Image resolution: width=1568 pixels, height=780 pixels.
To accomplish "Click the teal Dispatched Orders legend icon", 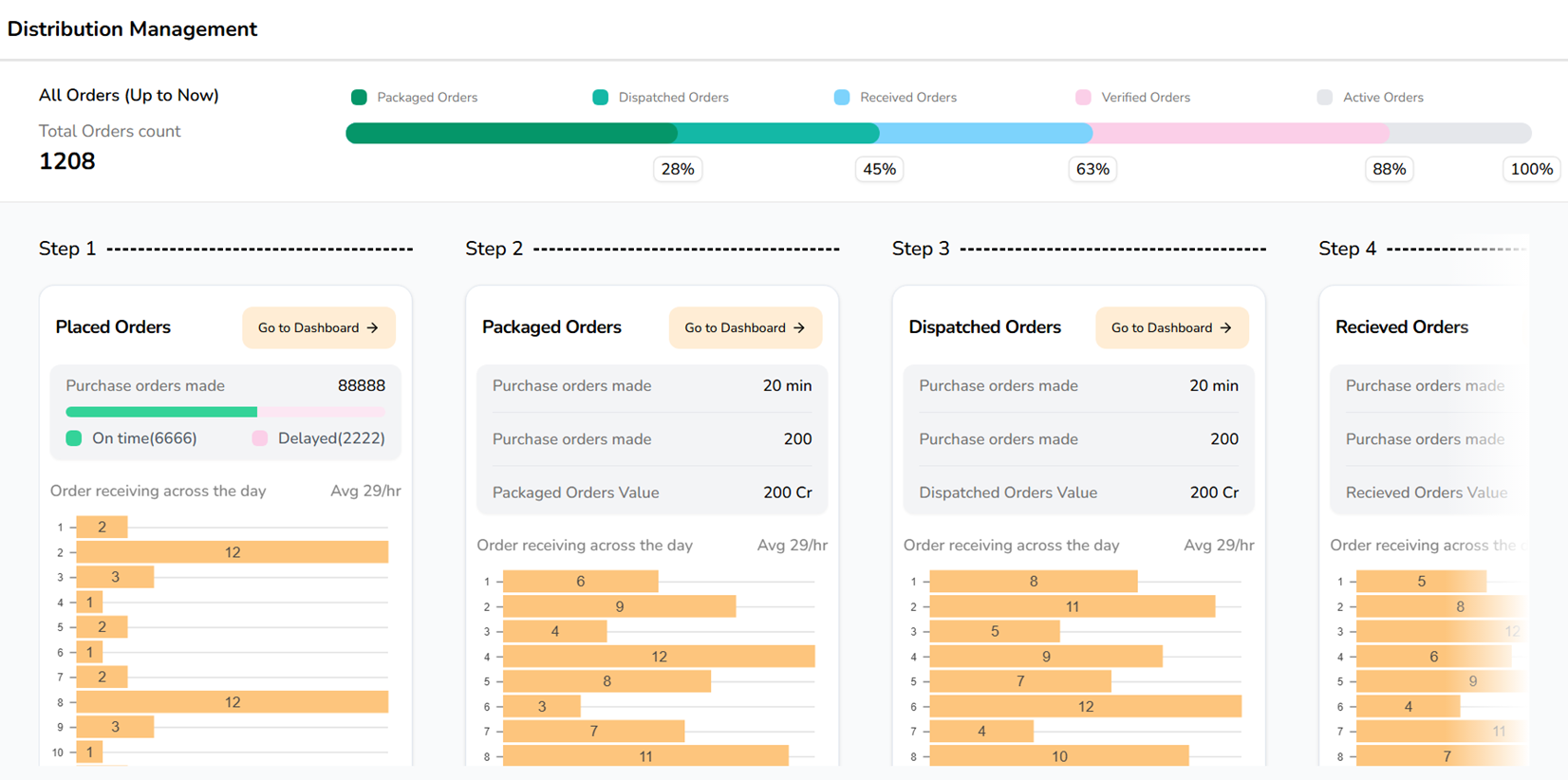I will 600,98.
